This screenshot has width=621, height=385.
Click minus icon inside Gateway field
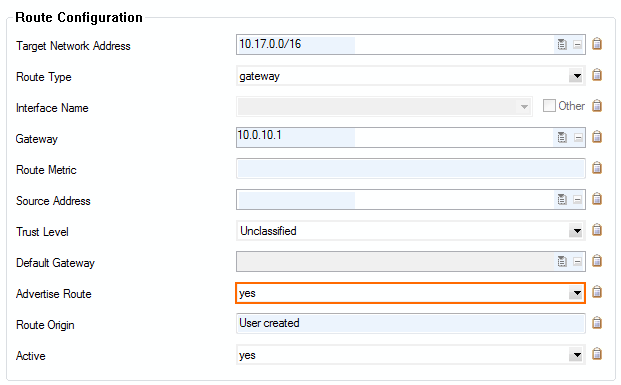(x=578, y=137)
